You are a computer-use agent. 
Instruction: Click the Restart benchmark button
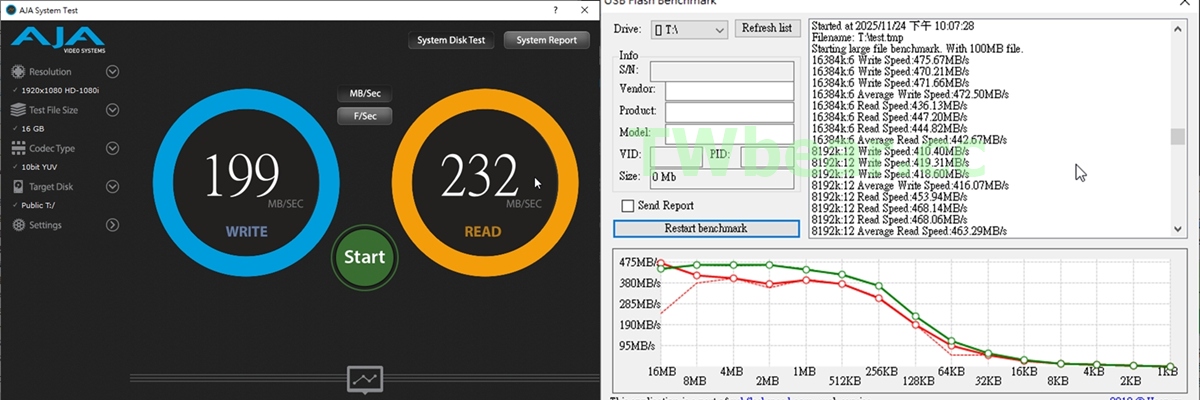tap(705, 228)
